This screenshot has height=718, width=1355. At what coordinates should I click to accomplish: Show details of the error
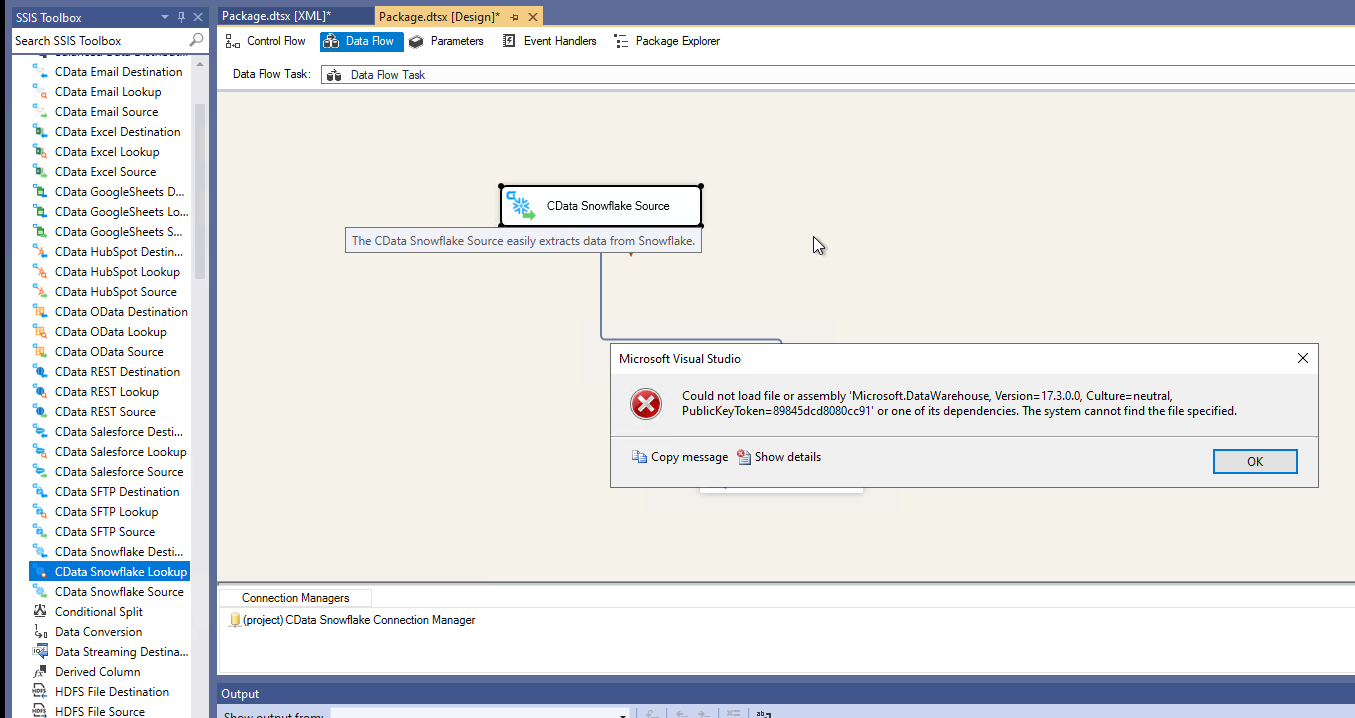pyautogui.click(x=779, y=457)
